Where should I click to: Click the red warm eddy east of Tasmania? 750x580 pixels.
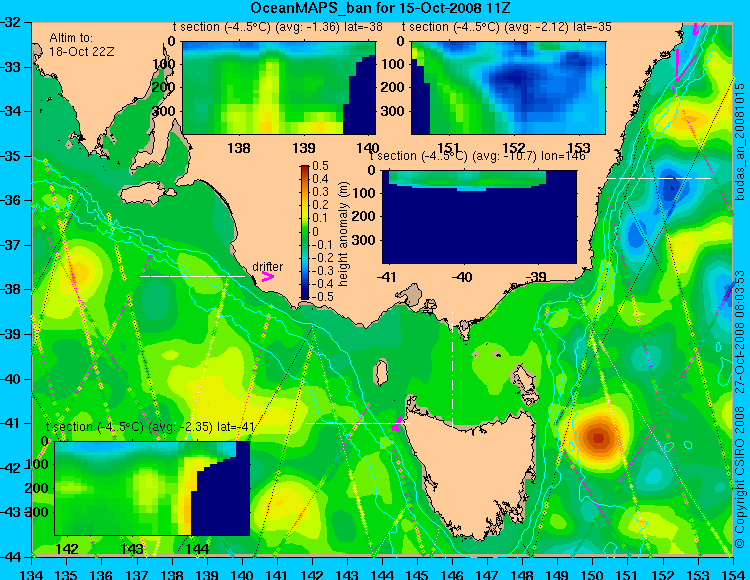click(x=598, y=438)
